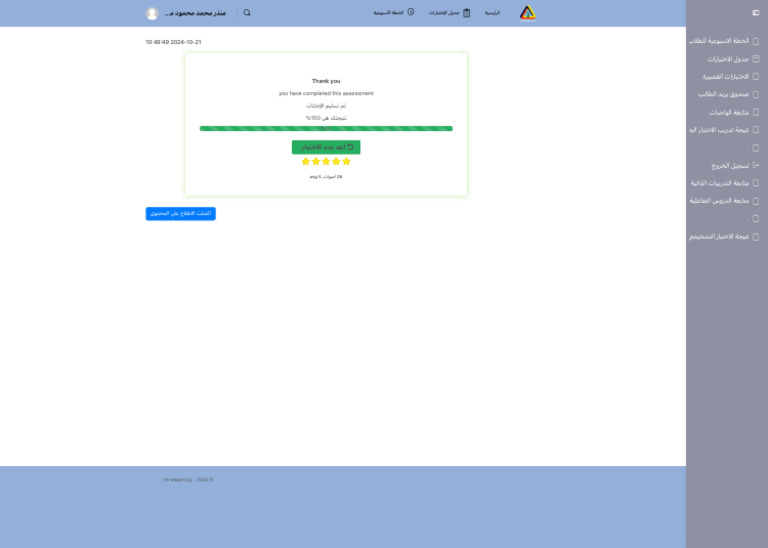Click the site logo in the header
The height and width of the screenshot is (548, 768).
(x=528, y=13)
